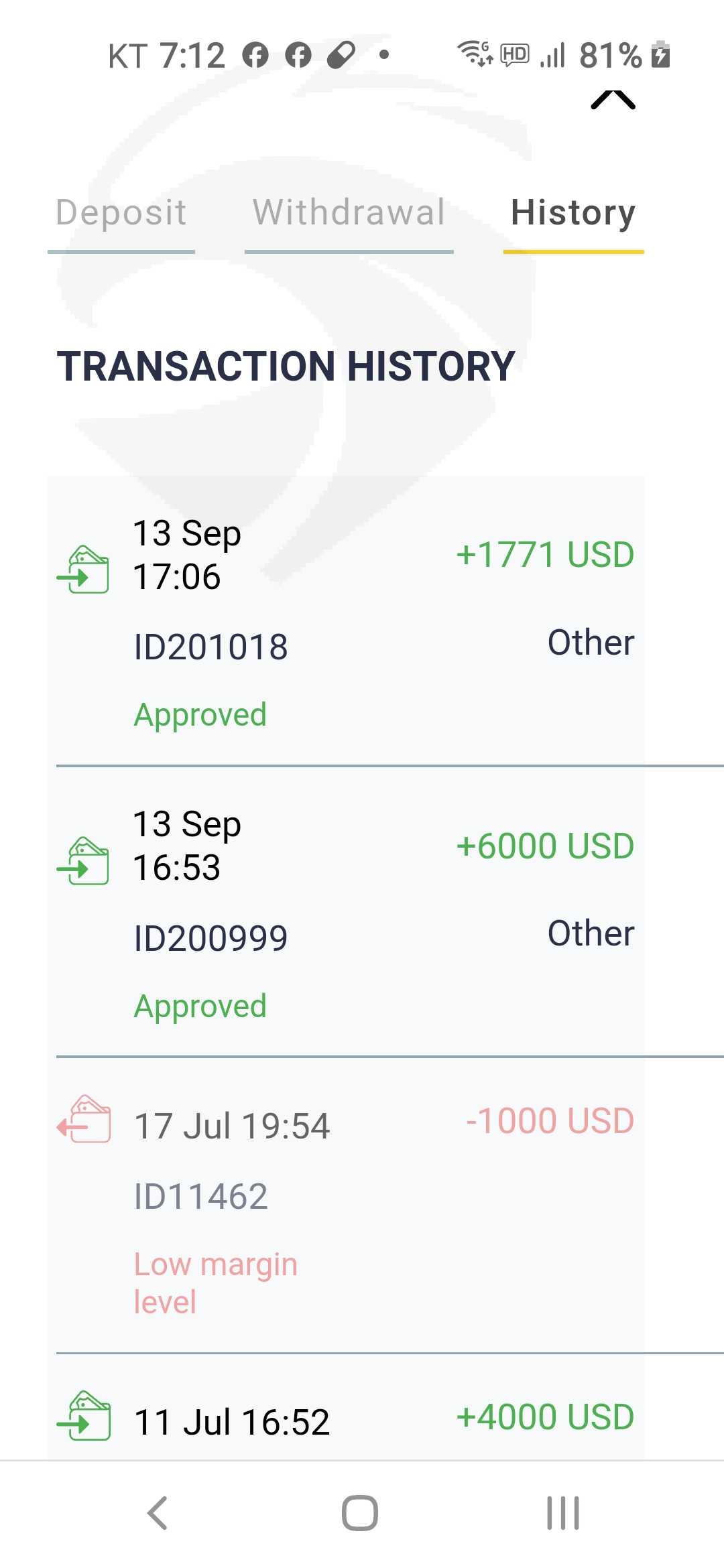Screen dimensions: 724x1568
Task: Tap the transaction ID200999 text
Action: pyautogui.click(x=210, y=938)
